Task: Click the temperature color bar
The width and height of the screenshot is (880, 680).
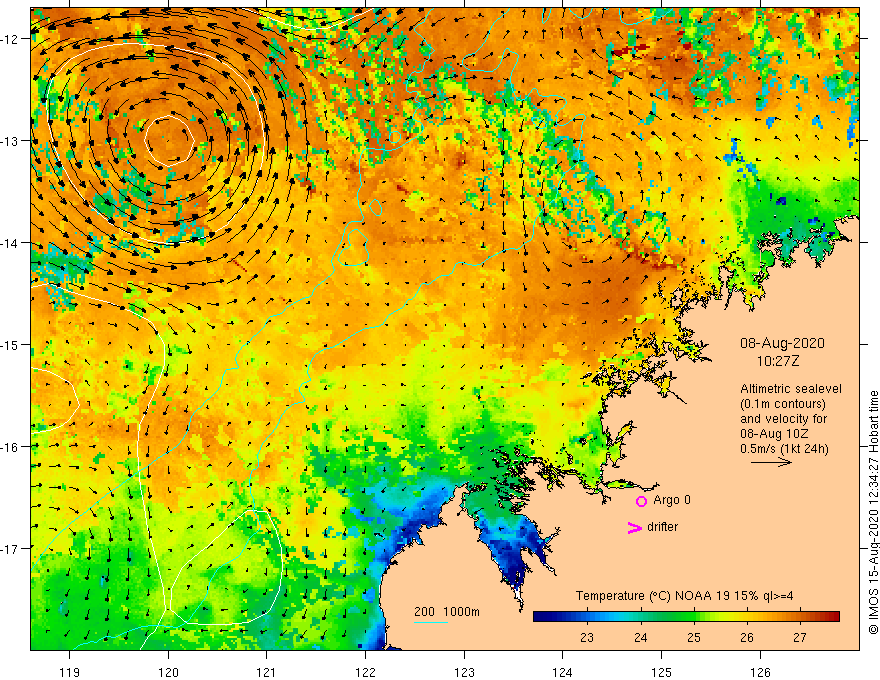Action: [686, 617]
